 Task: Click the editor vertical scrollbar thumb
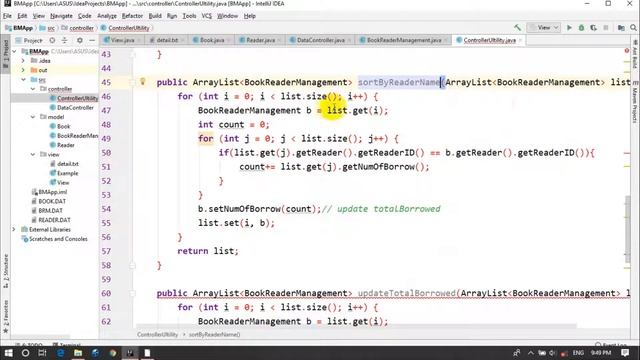tap(628, 229)
